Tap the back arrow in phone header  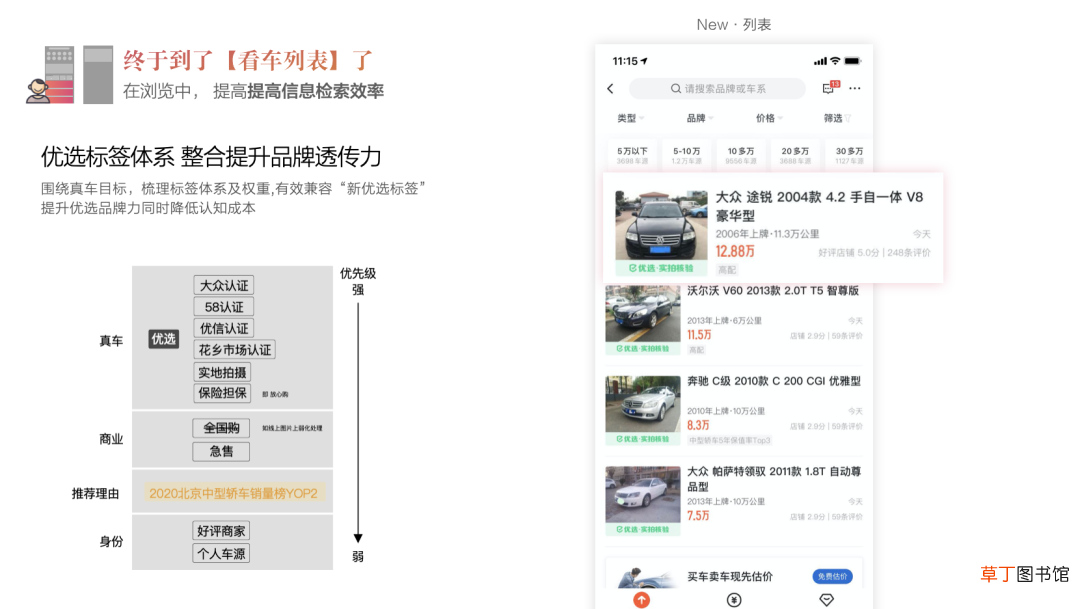tap(610, 89)
